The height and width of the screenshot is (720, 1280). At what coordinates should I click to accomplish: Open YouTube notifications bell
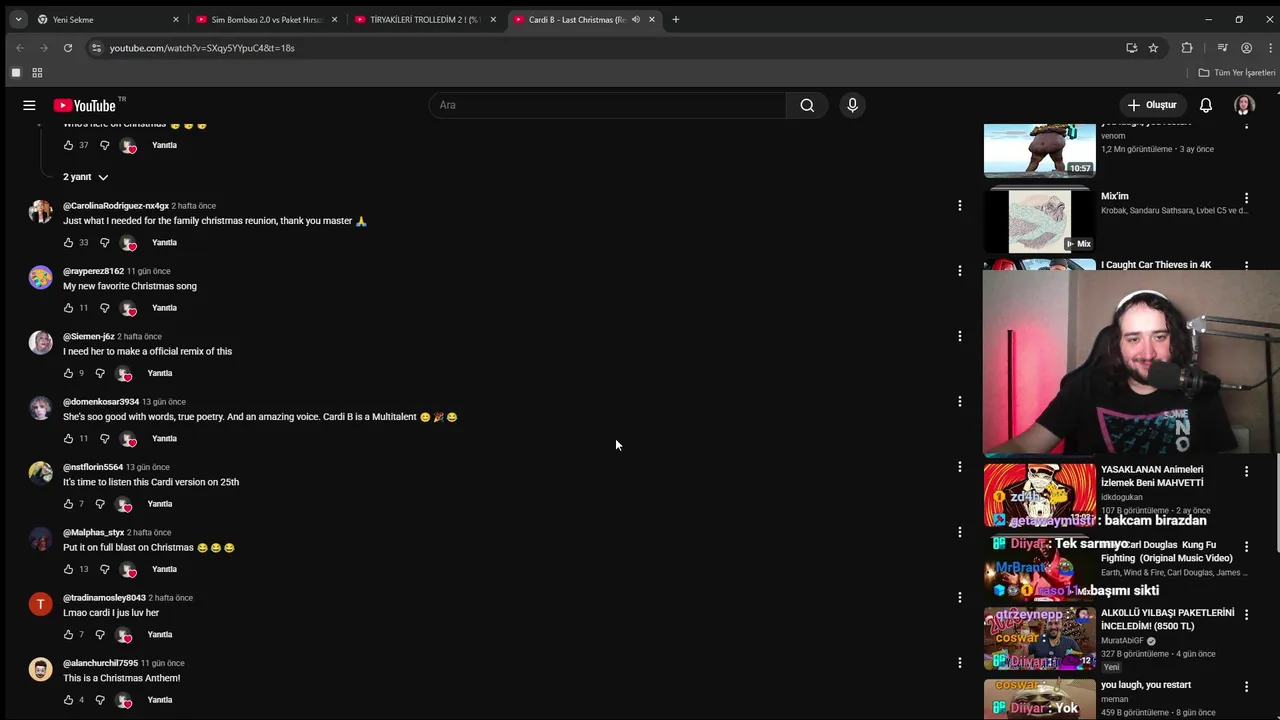pos(1206,105)
